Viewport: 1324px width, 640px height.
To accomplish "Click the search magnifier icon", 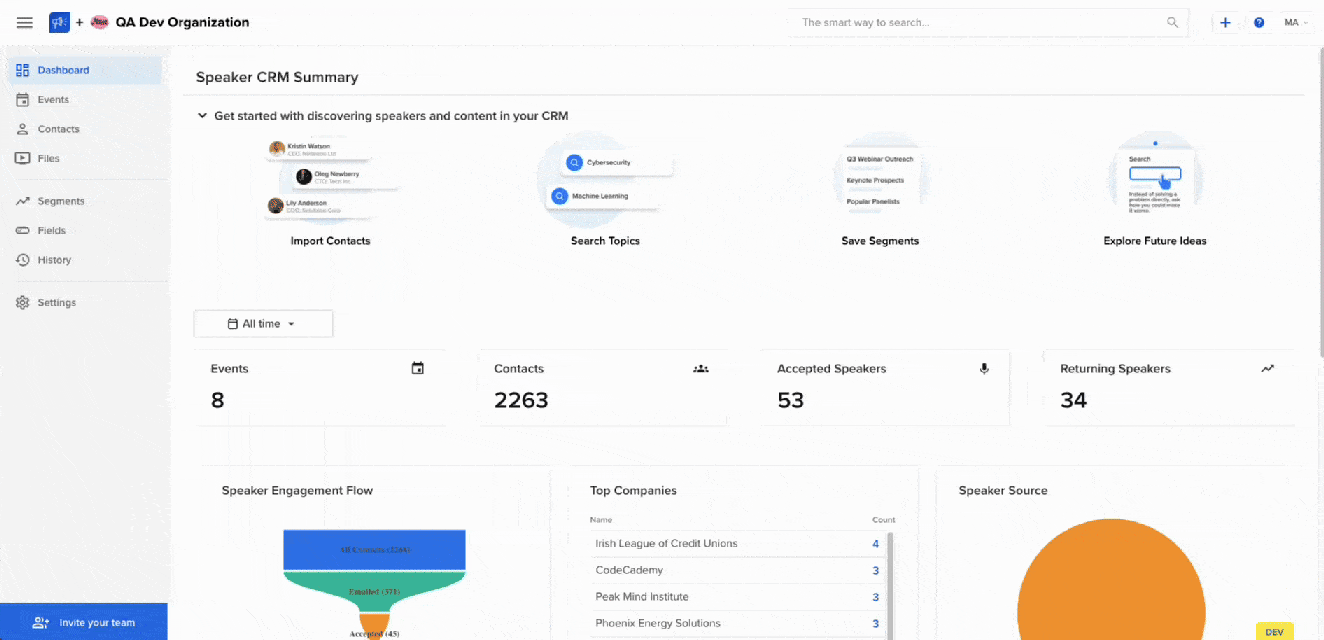I will pyautogui.click(x=1172, y=22).
